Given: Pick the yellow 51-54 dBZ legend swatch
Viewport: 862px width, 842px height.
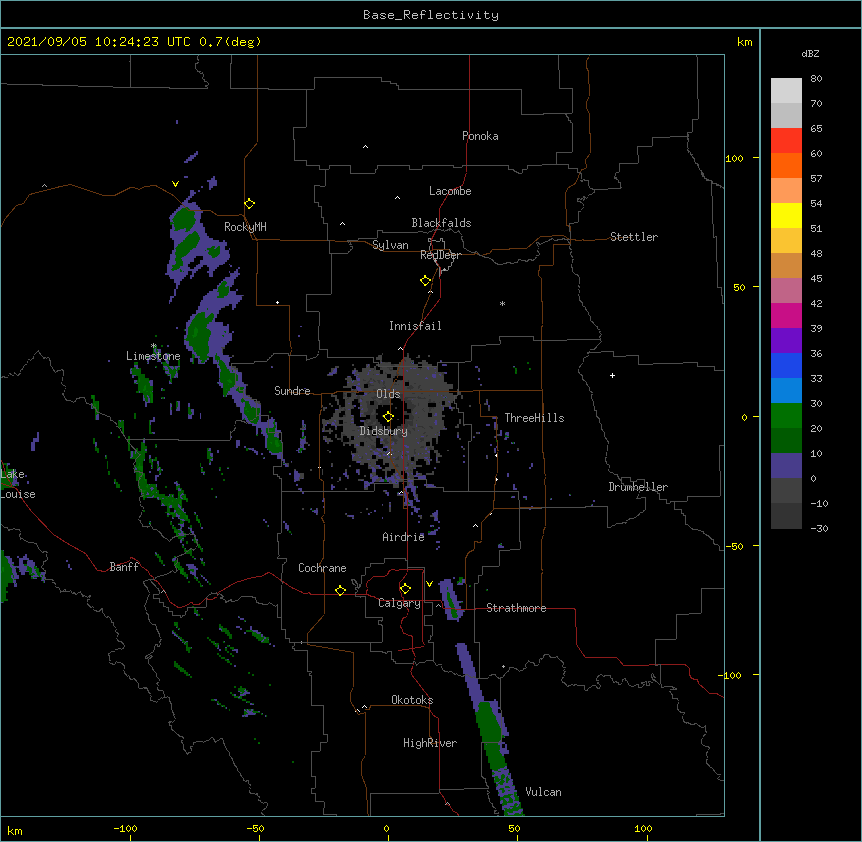Looking at the screenshot, I should 786,215.
